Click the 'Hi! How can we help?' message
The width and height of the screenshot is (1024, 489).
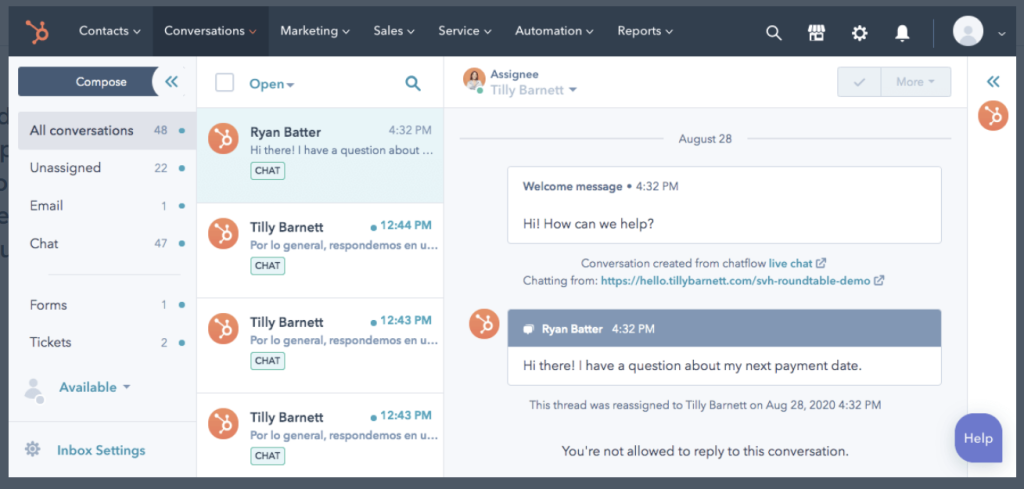click(x=588, y=224)
